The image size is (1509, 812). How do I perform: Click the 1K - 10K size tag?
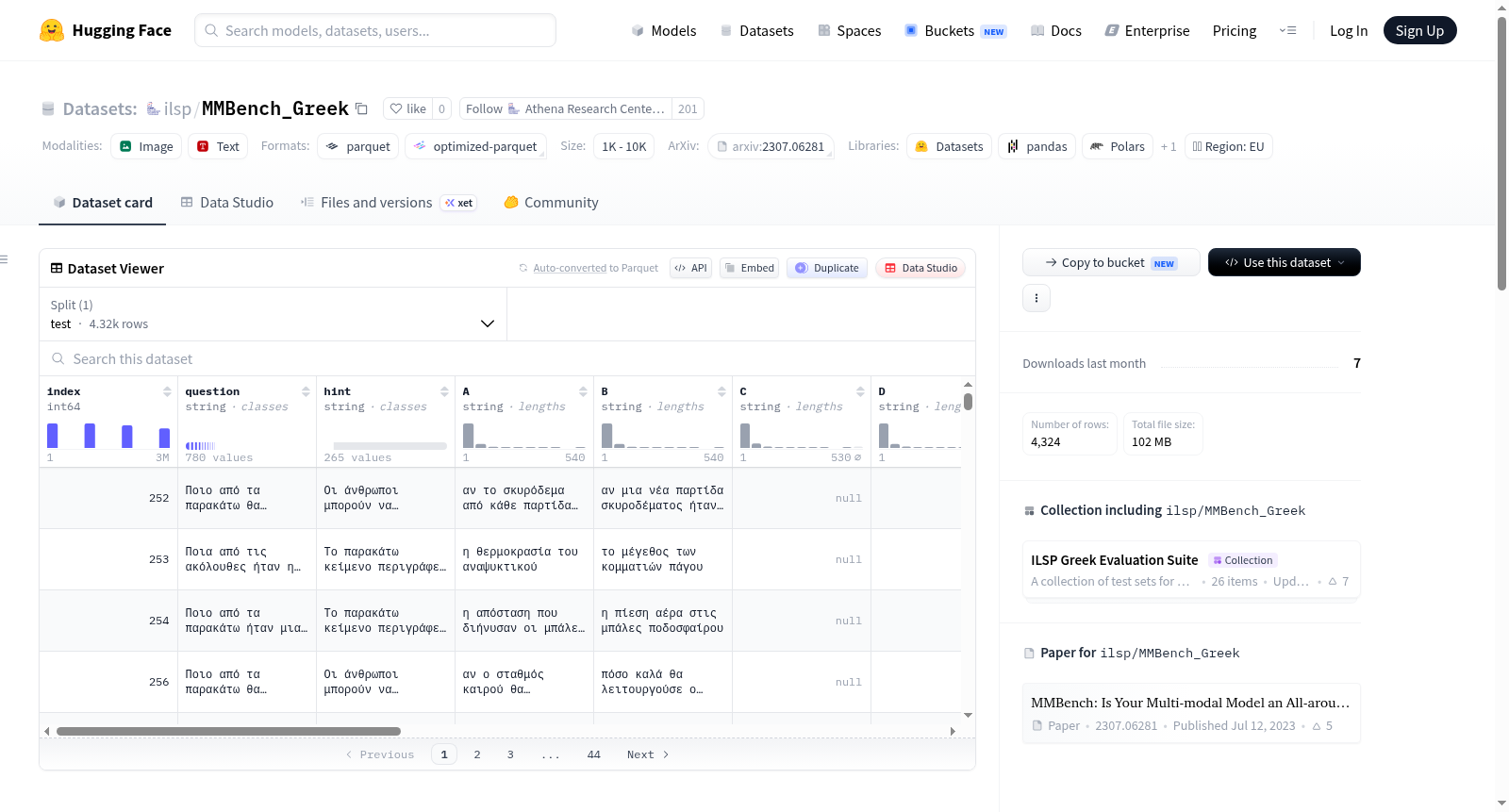(623, 146)
